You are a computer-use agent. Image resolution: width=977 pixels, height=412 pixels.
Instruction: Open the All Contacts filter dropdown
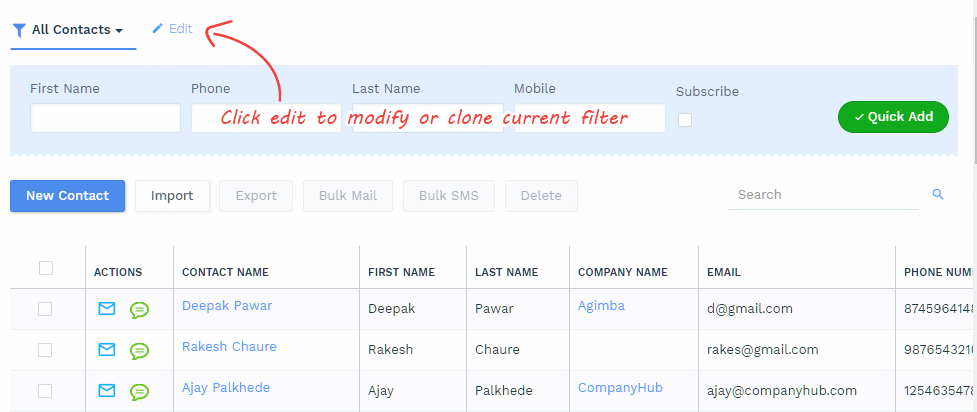(73, 30)
